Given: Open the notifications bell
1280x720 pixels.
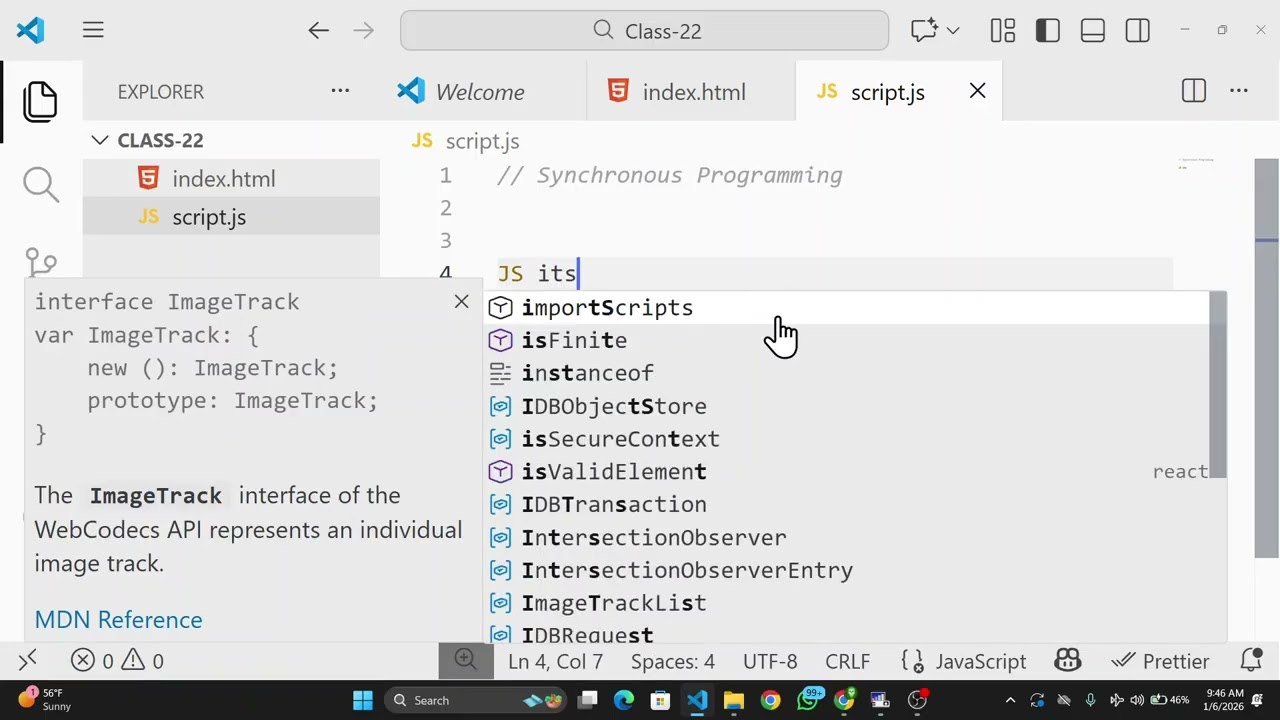Looking at the screenshot, I should tap(1251, 661).
